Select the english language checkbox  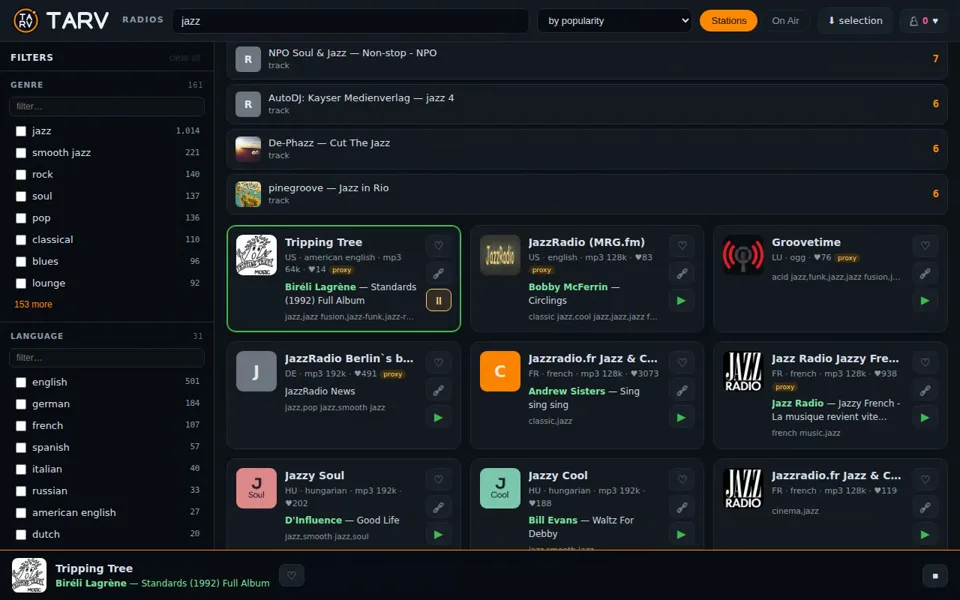21,383
